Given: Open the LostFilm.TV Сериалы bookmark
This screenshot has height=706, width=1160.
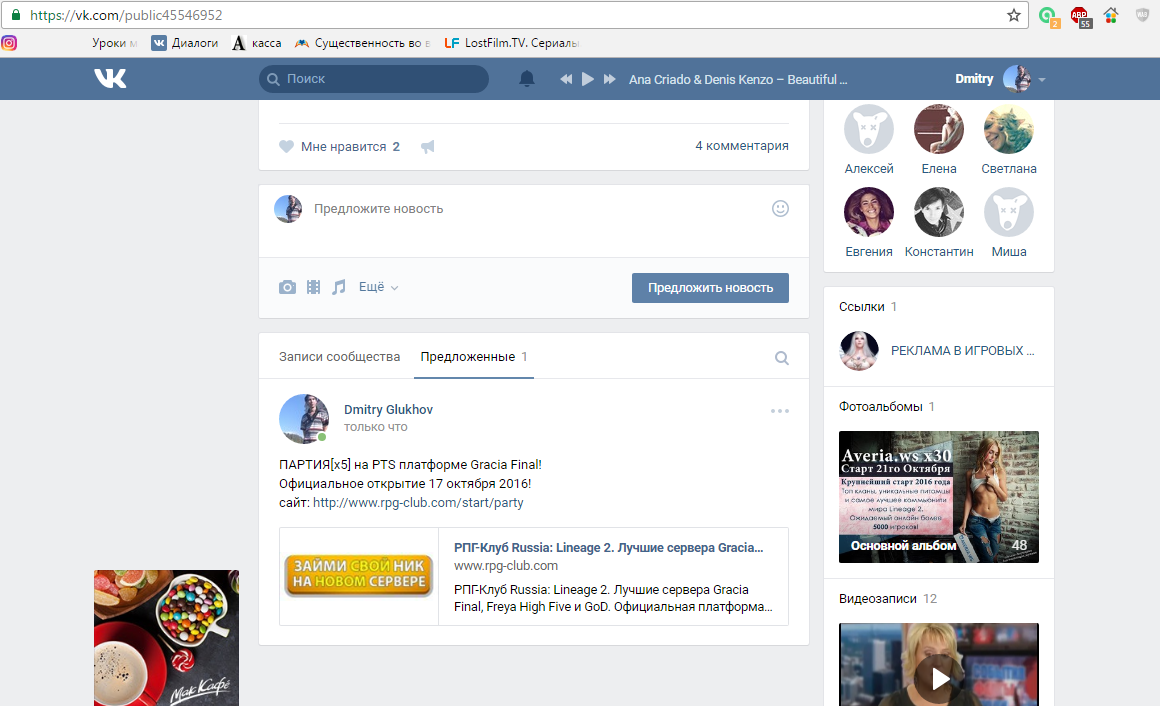Looking at the screenshot, I should [511, 43].
